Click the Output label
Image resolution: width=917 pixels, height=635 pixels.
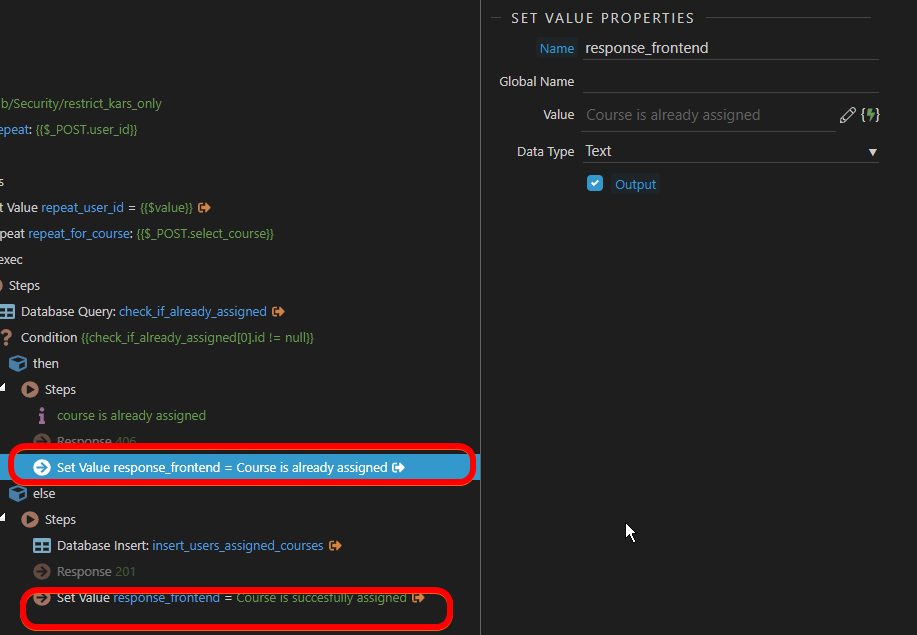(x=635, y=184)
